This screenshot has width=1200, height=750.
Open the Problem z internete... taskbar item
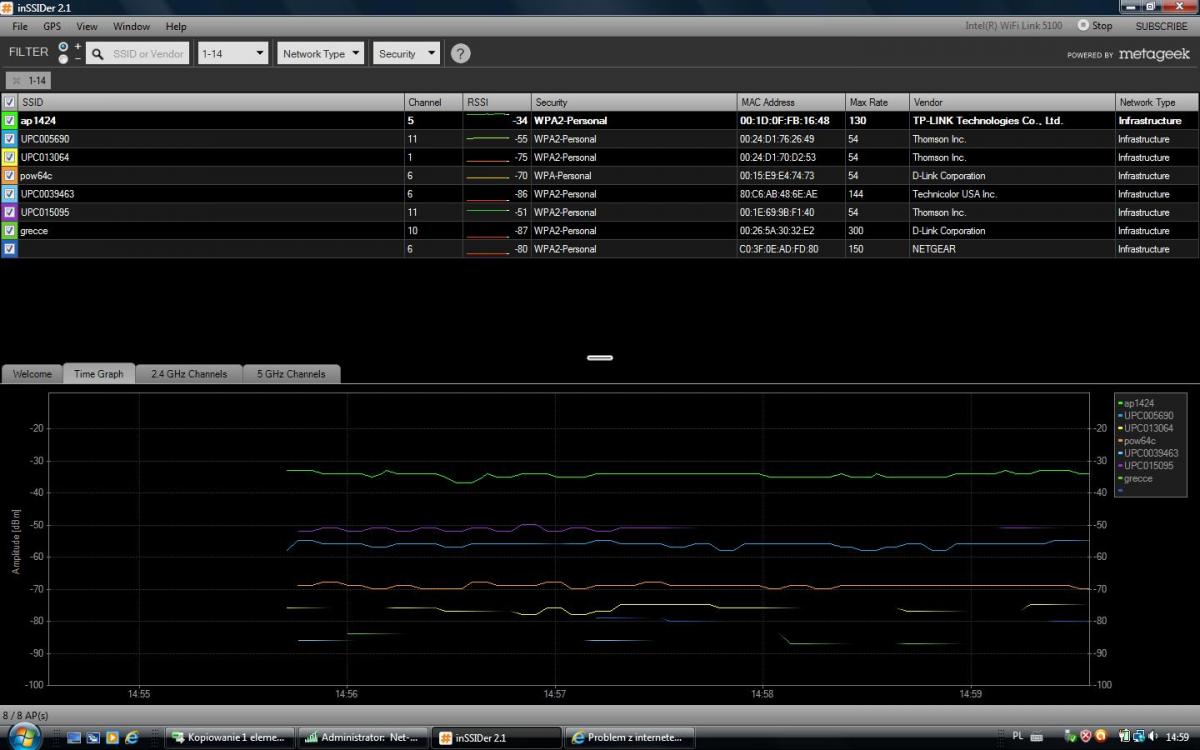click(x=629, y=738)
